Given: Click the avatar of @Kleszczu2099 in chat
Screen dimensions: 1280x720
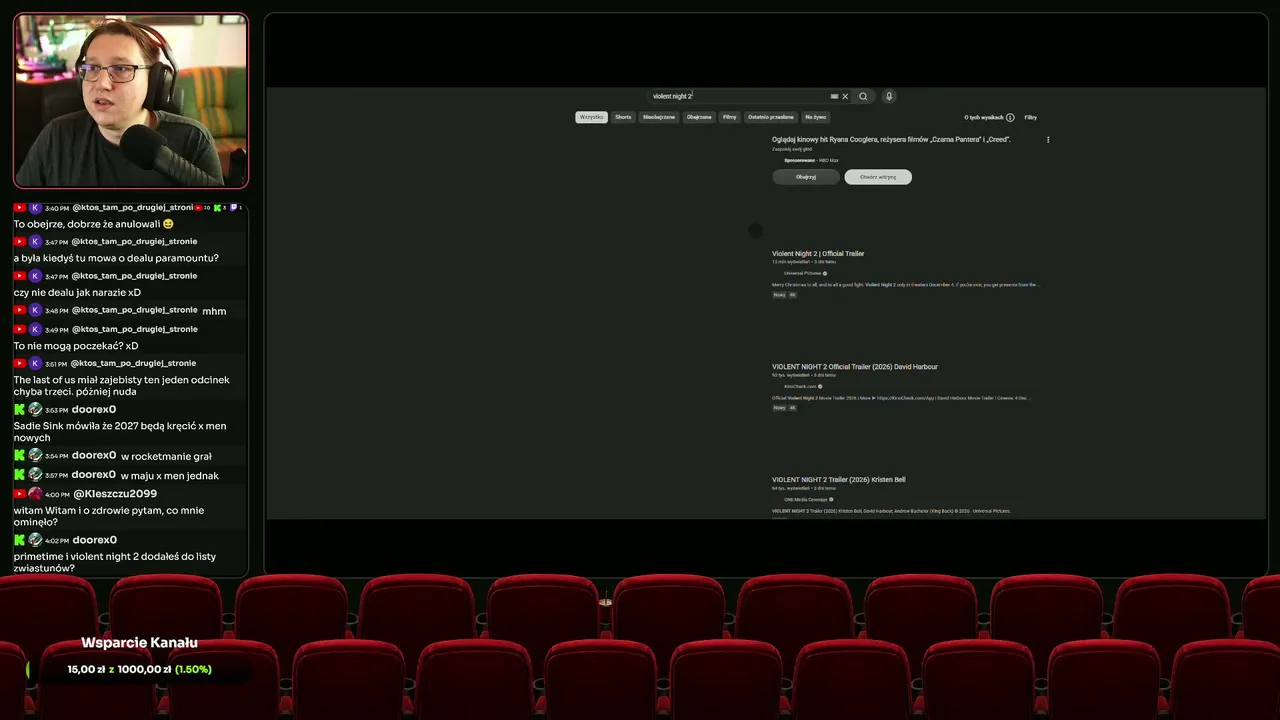Looking at the screenshot, I should coord(35,494).
